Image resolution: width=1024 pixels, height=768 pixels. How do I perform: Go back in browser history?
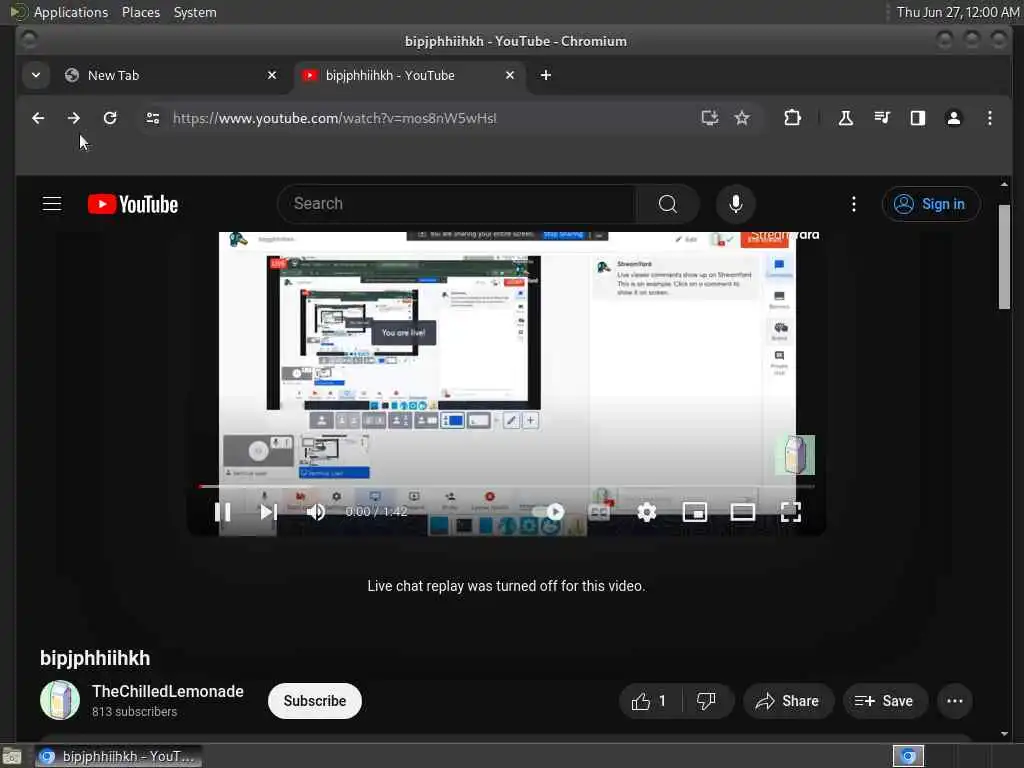point(39,118)
